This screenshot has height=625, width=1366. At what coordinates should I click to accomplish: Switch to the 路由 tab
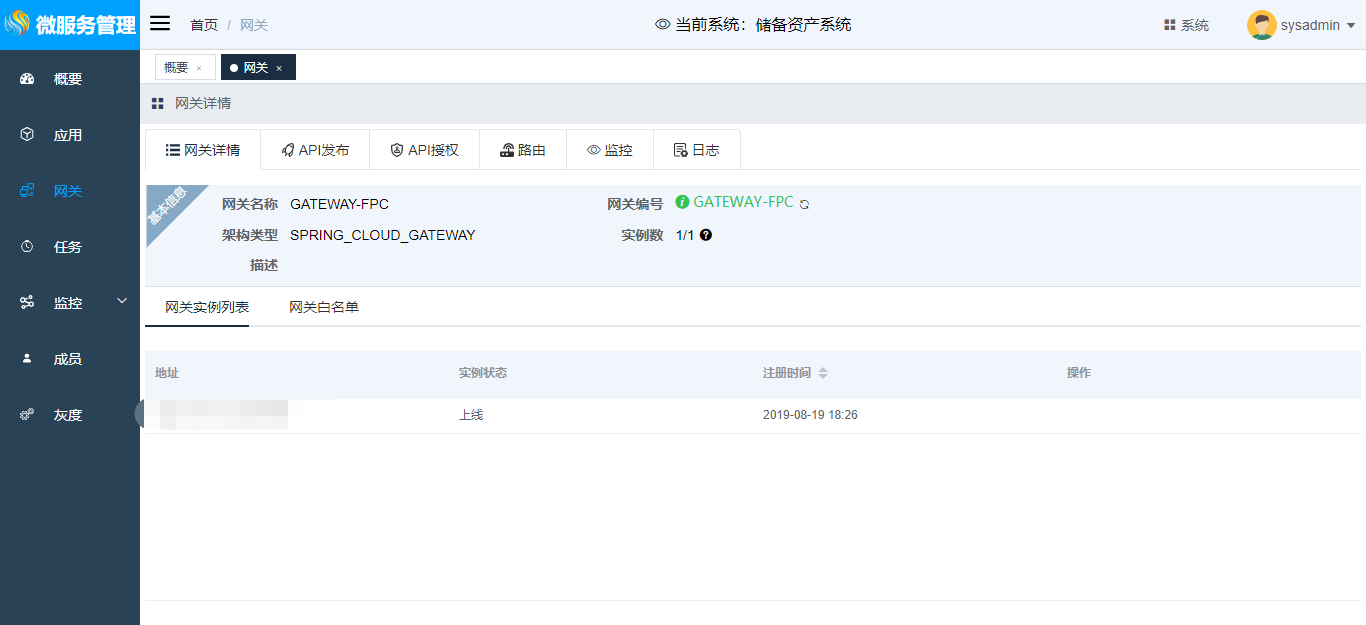coord(523,150)
